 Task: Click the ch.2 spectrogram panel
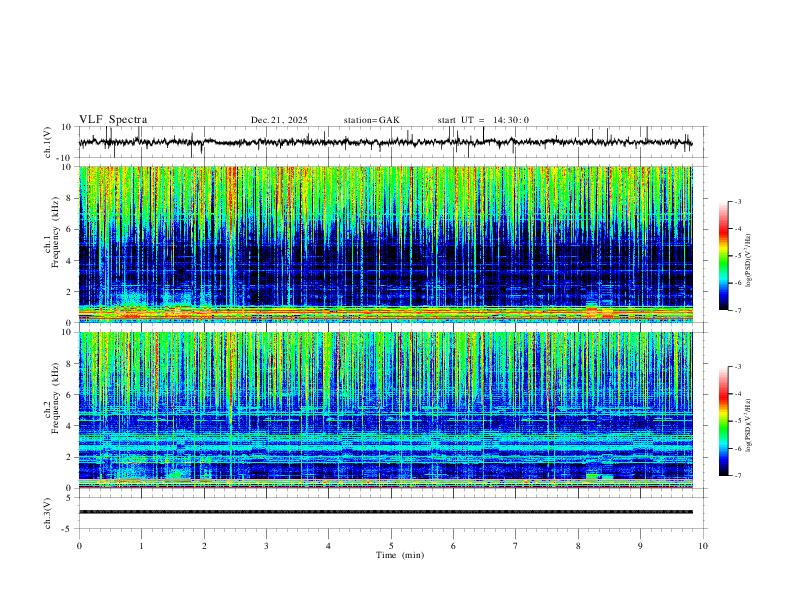pyautogui.click(x=386, y=410)
